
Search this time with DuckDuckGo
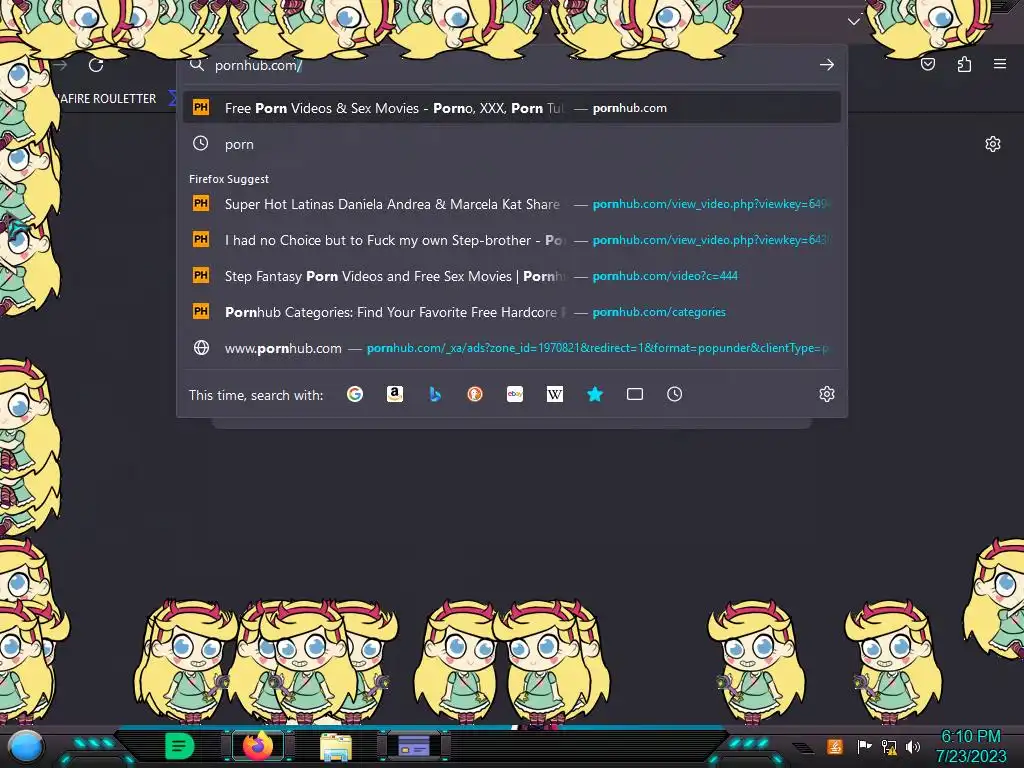pos(475,394)
